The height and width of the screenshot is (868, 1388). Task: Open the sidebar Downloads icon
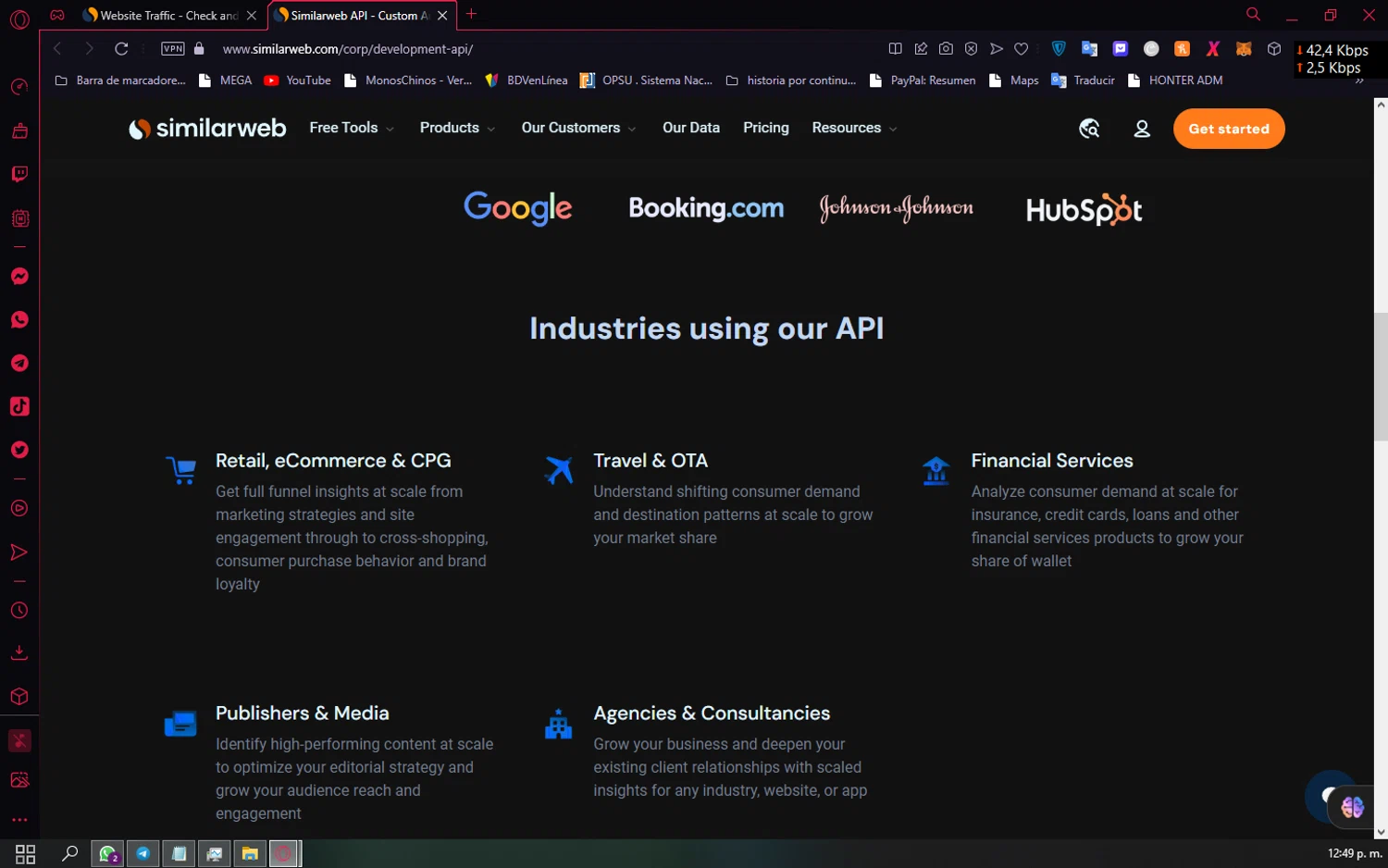coord(19,653)
